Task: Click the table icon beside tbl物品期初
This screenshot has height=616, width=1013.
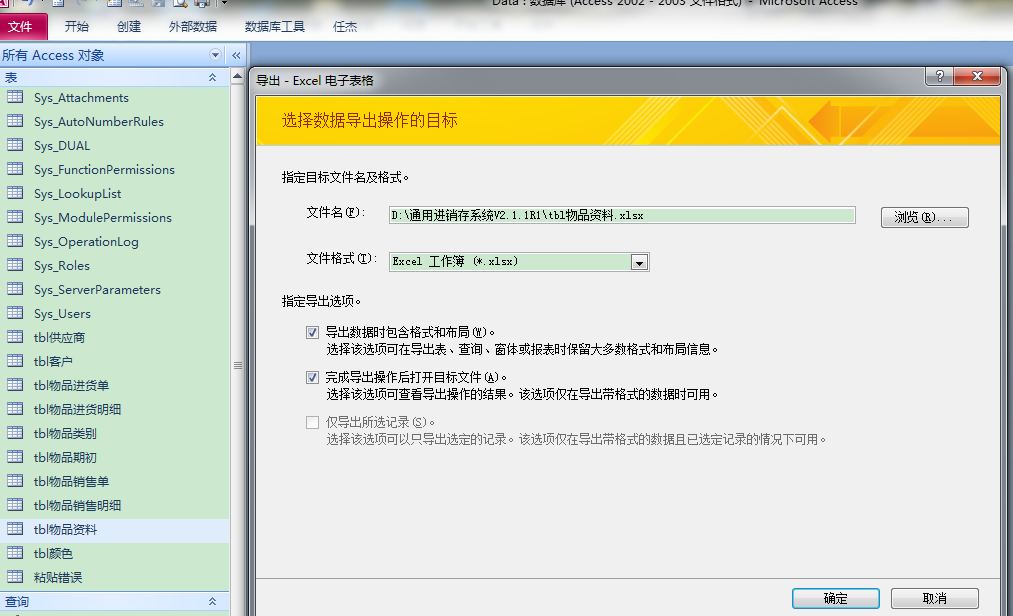Action: (x=15, y=456)
